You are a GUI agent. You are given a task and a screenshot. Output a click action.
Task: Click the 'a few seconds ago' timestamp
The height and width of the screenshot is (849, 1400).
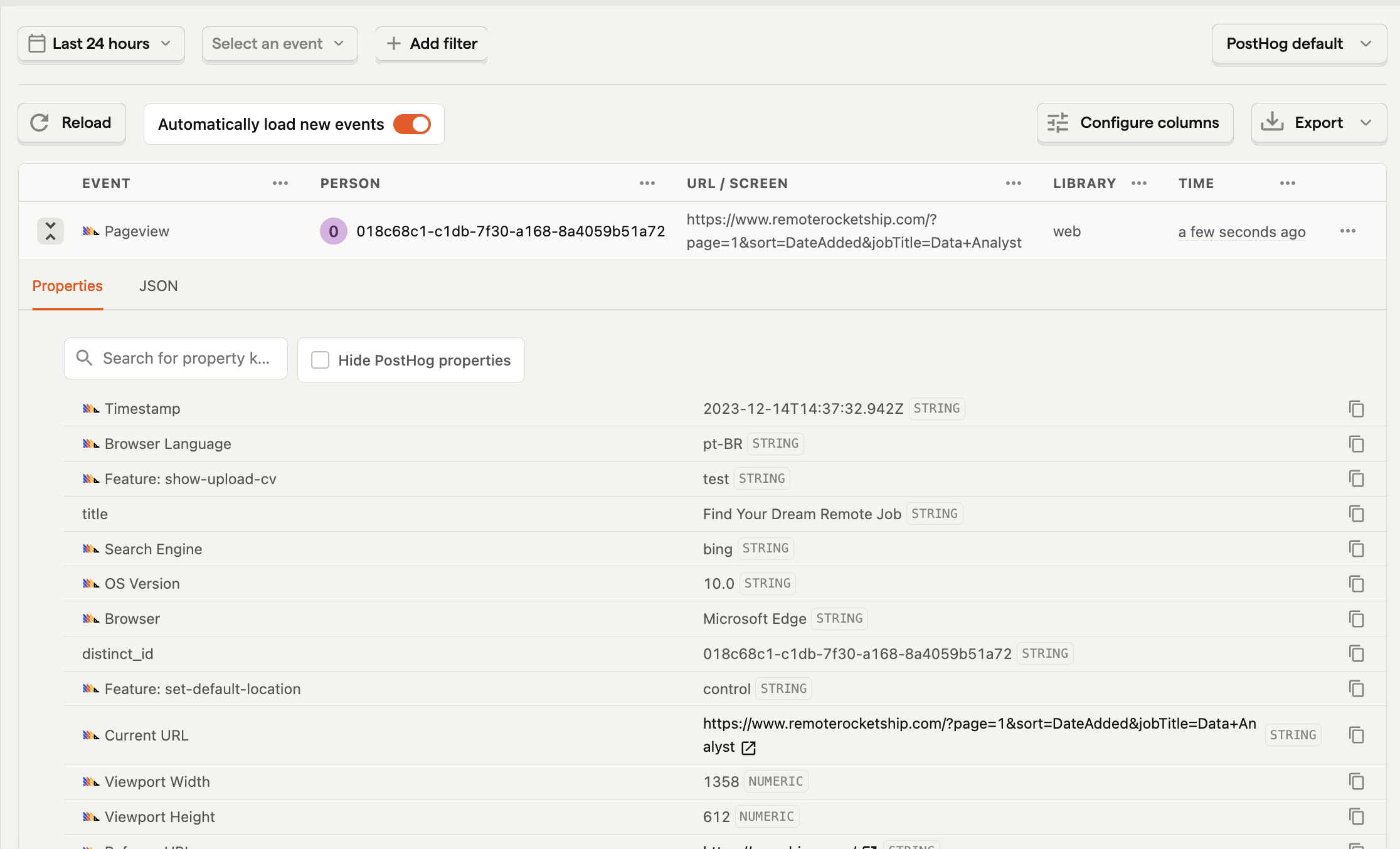point(1242,232)
